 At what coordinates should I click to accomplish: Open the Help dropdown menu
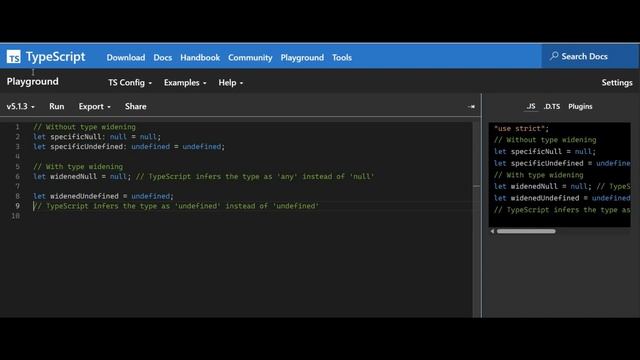pyautogui.click(x=230, y=82)
